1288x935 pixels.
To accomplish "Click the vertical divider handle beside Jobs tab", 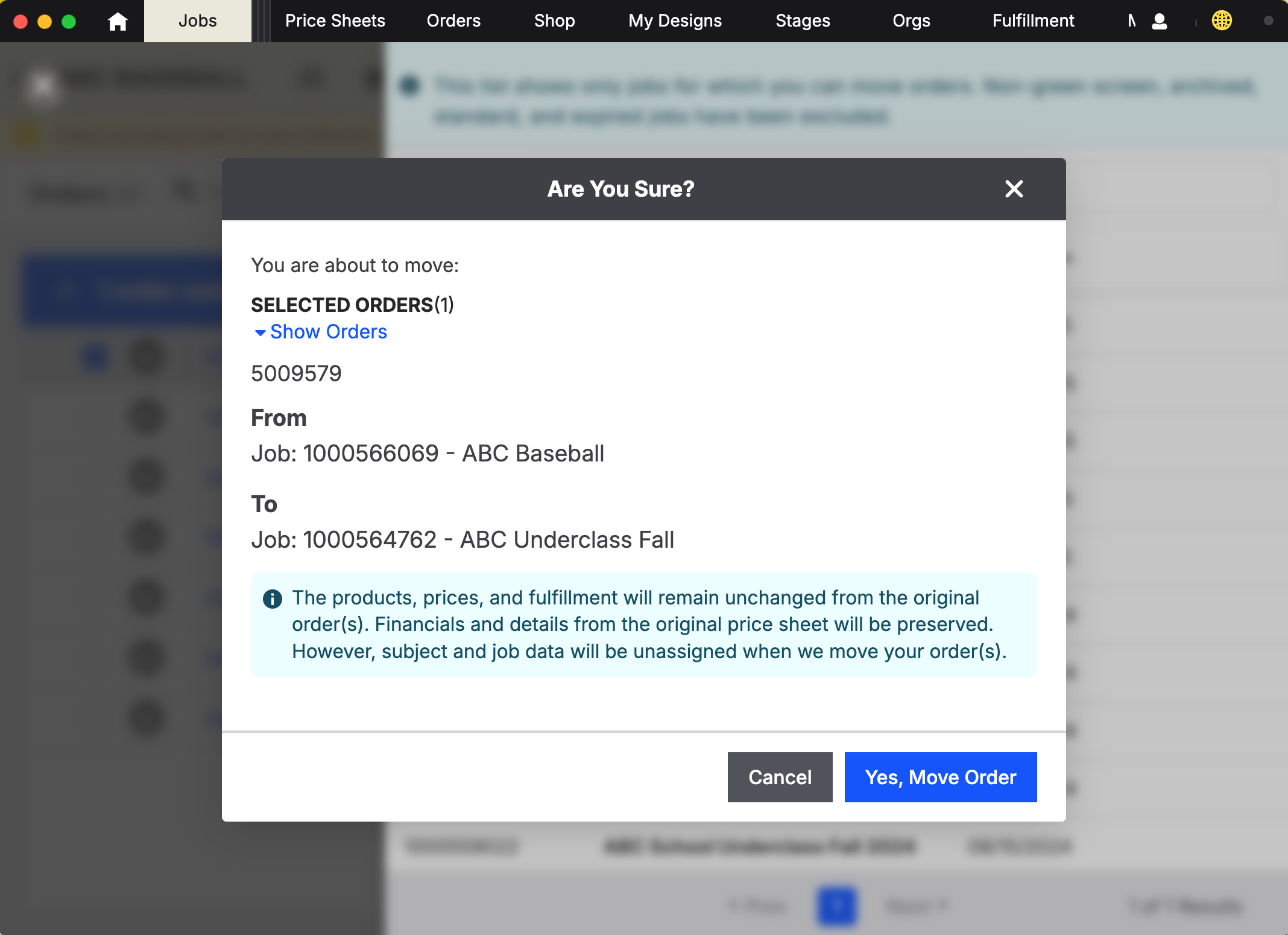I will tap(260, 21).
